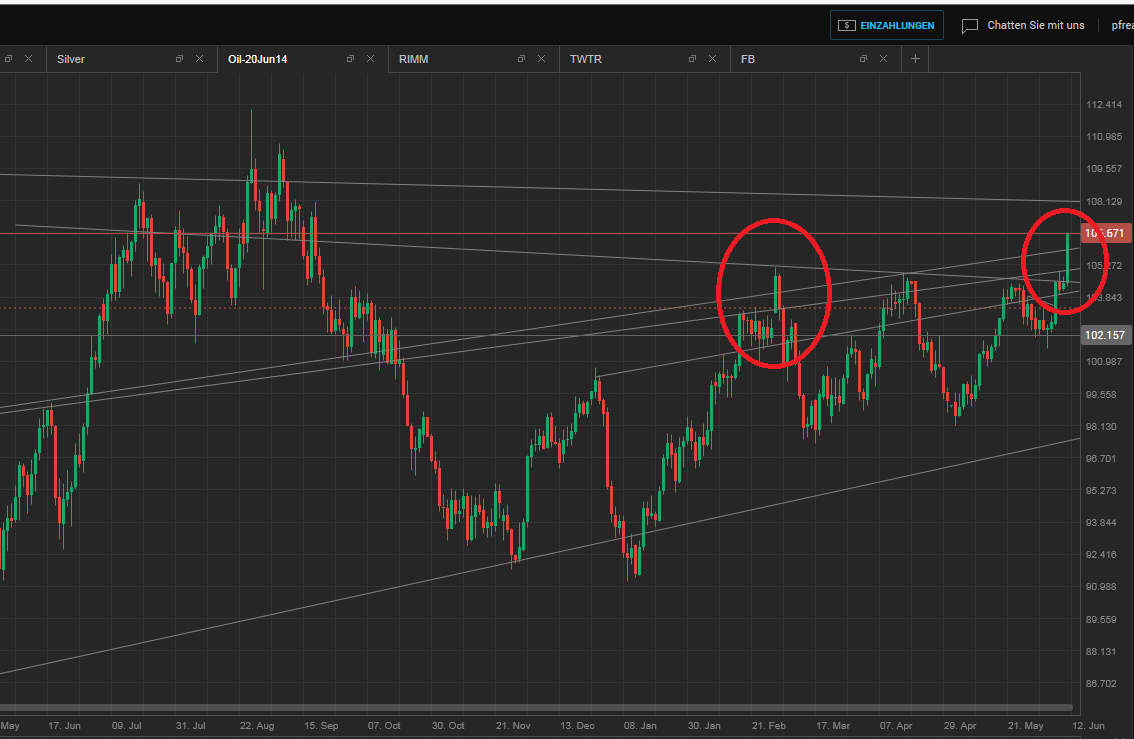The image size is (1134, 739).
Task: Click the EINZAHLUNGEN button
Action: click(x=886, y=25)
